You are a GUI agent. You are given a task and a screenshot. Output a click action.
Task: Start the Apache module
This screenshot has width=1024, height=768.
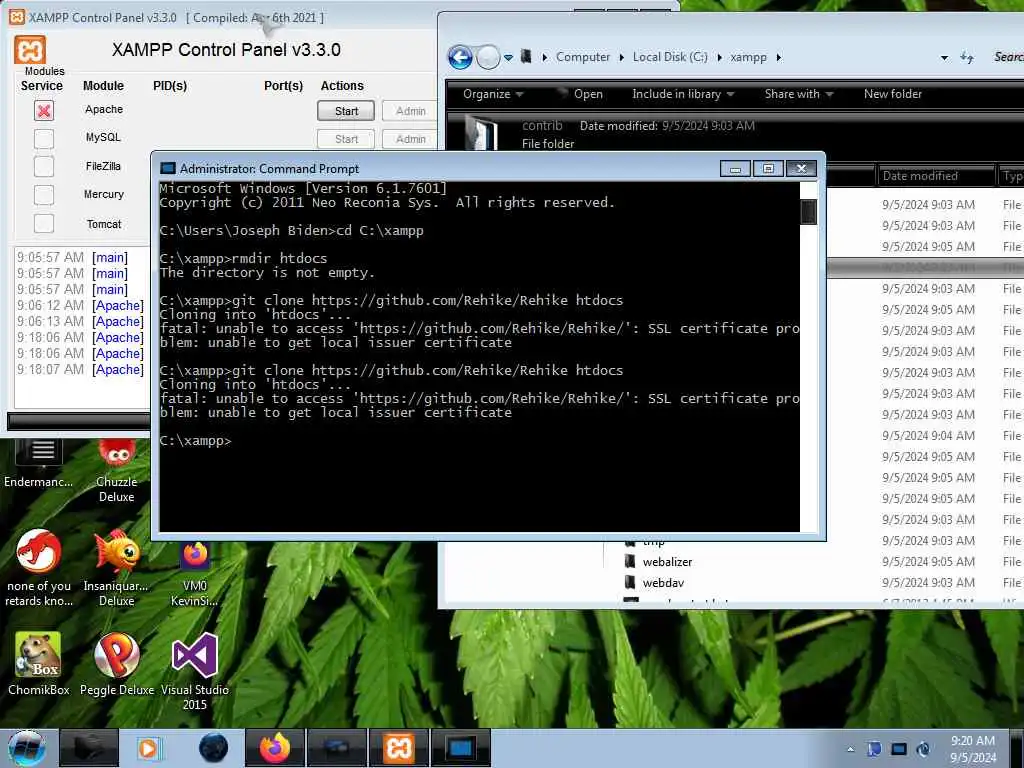tap(346, 111)
